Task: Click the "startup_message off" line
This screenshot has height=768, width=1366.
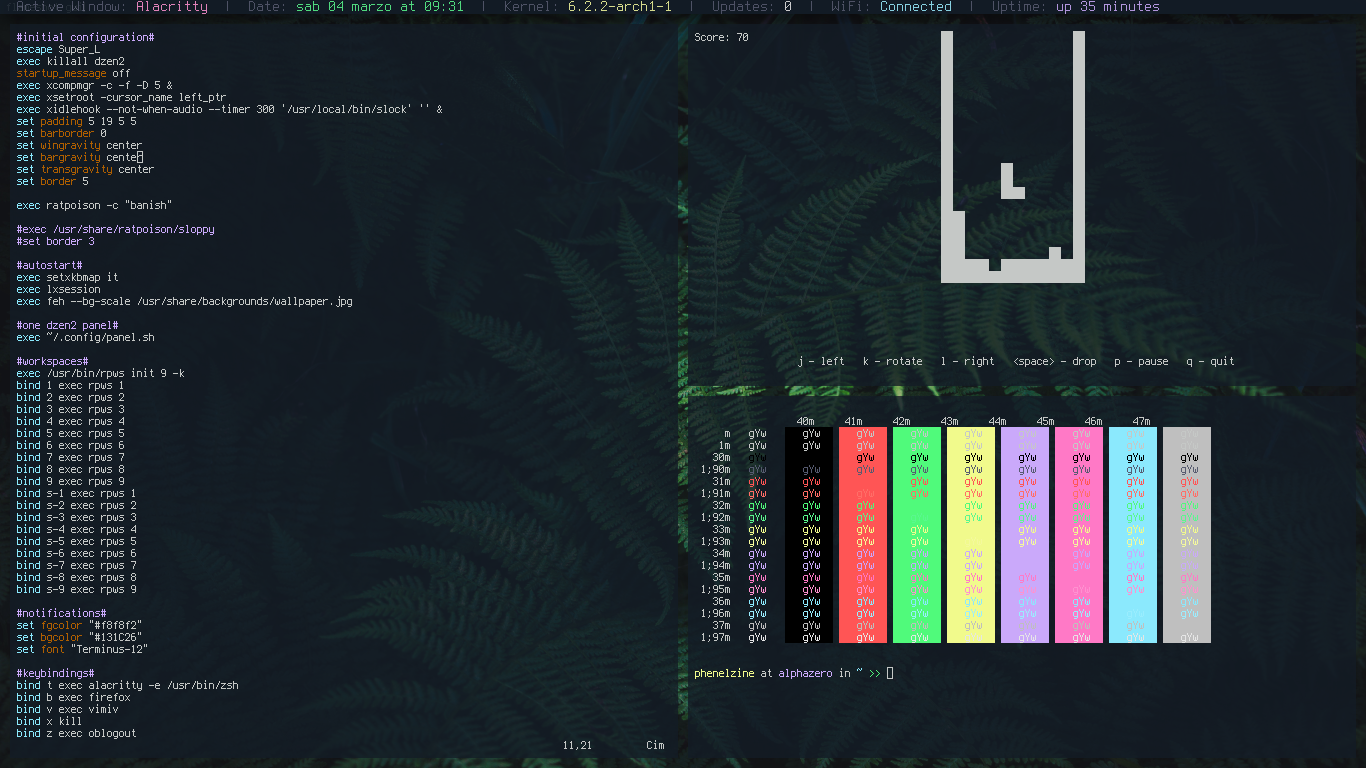Action: [73, 73]
